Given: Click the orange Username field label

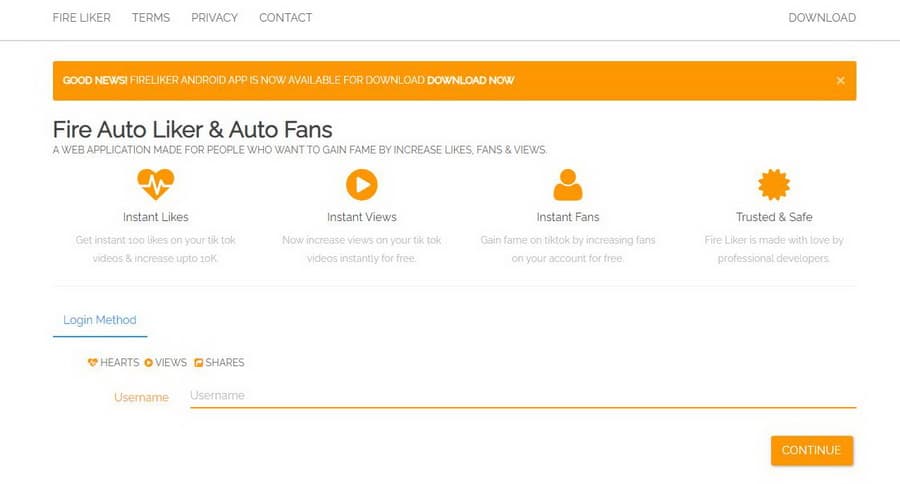Looking at the screenshot, I should coord(141,397).
